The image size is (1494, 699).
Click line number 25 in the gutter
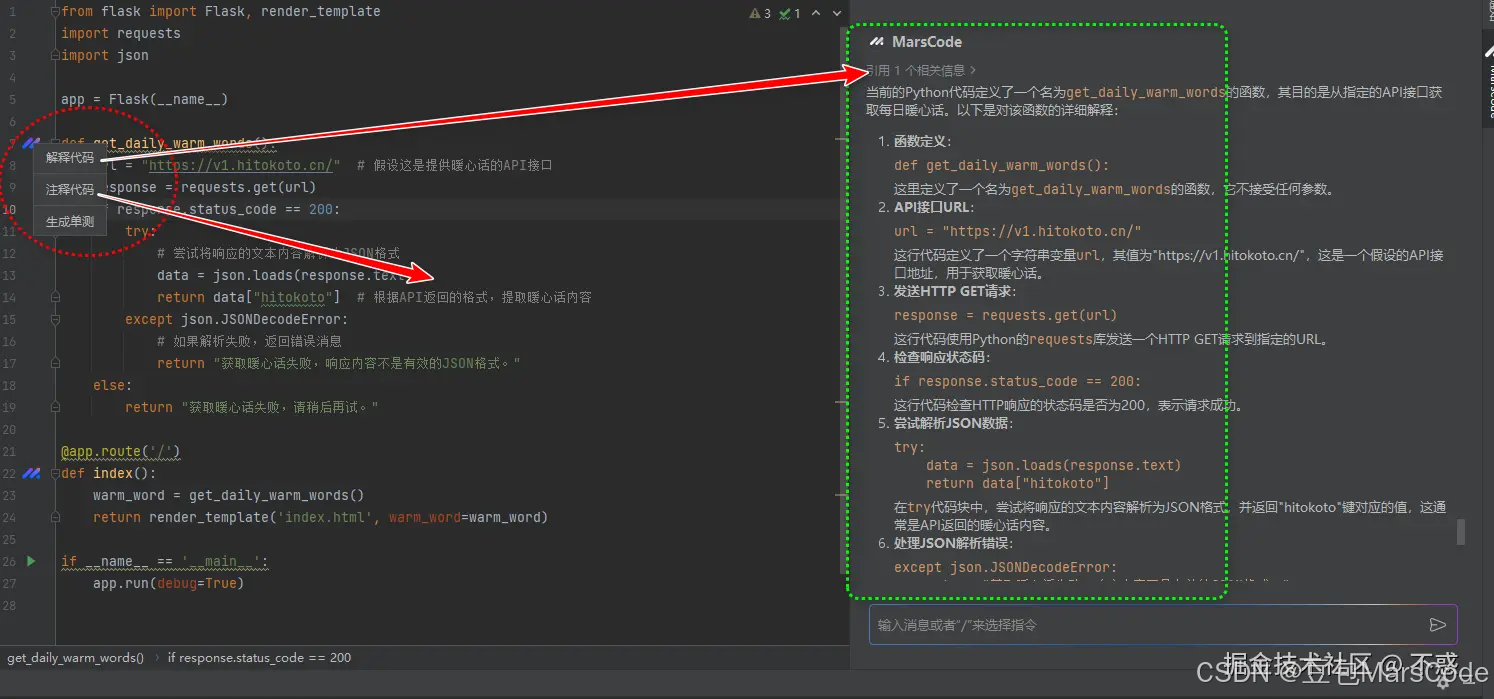tap(11, 539)
